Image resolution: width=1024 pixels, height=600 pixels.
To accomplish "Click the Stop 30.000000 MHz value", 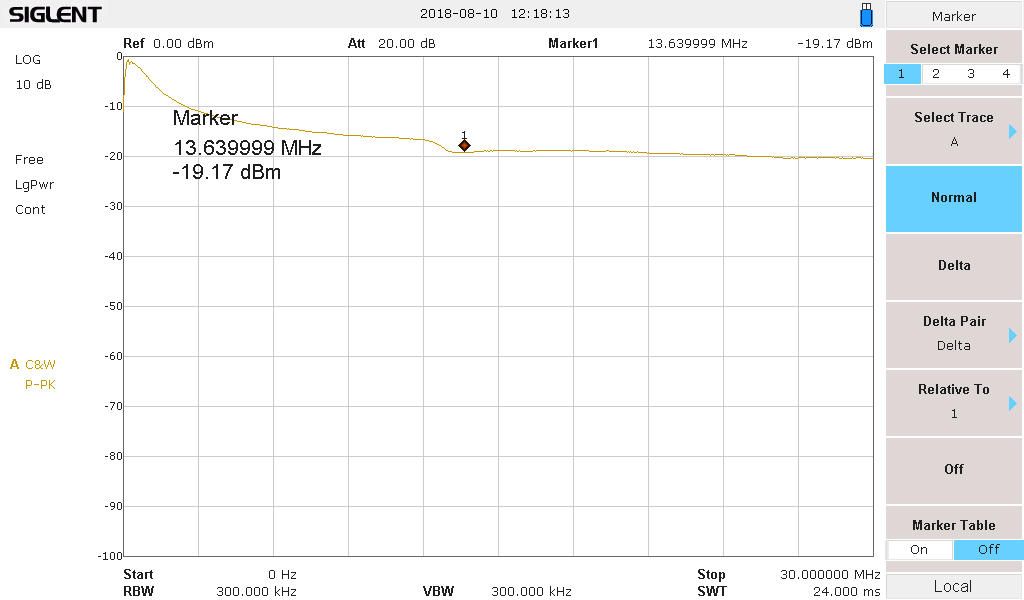I will pyautogui.click(x=830, y=575).
